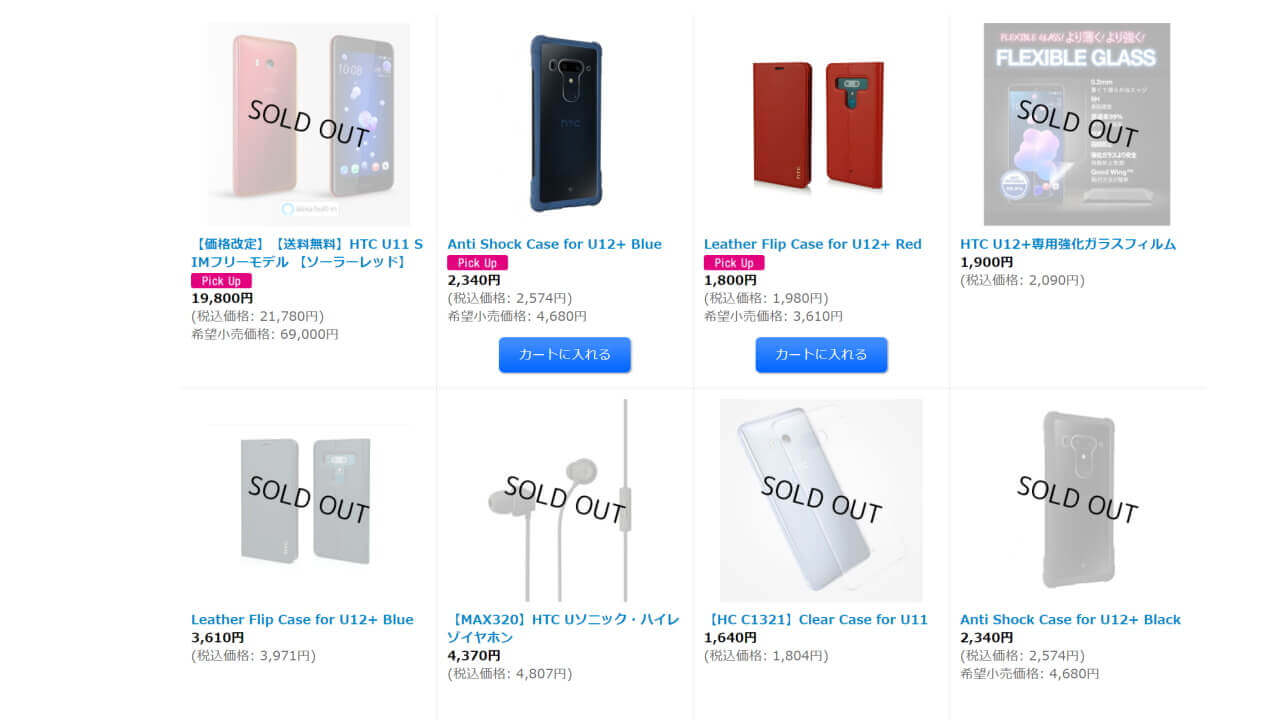Click the Pick Up badge under HTC U11

coord(221,281)
